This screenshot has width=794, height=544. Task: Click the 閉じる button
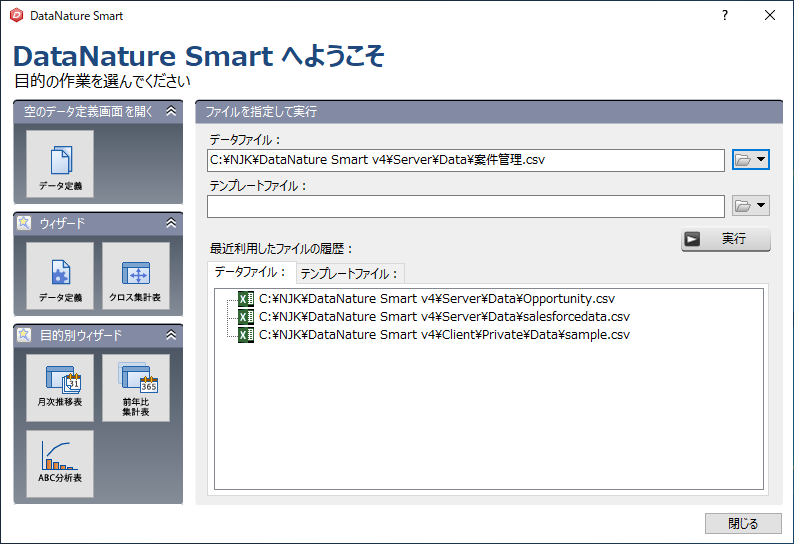(743, 523)
